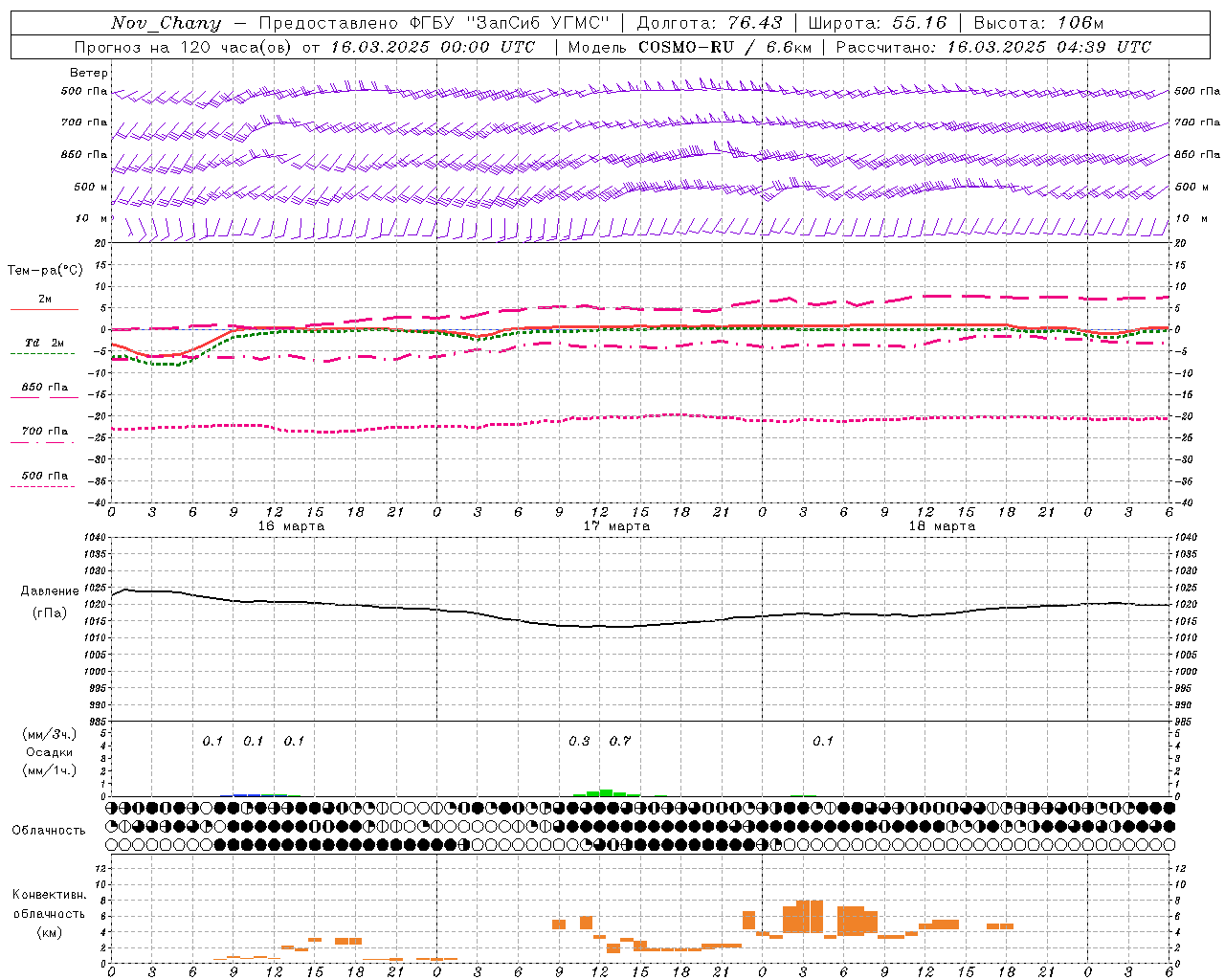Click the station name Nov_Chany in title
This screenshot has height=980, width=1225.
click(166, 23)
